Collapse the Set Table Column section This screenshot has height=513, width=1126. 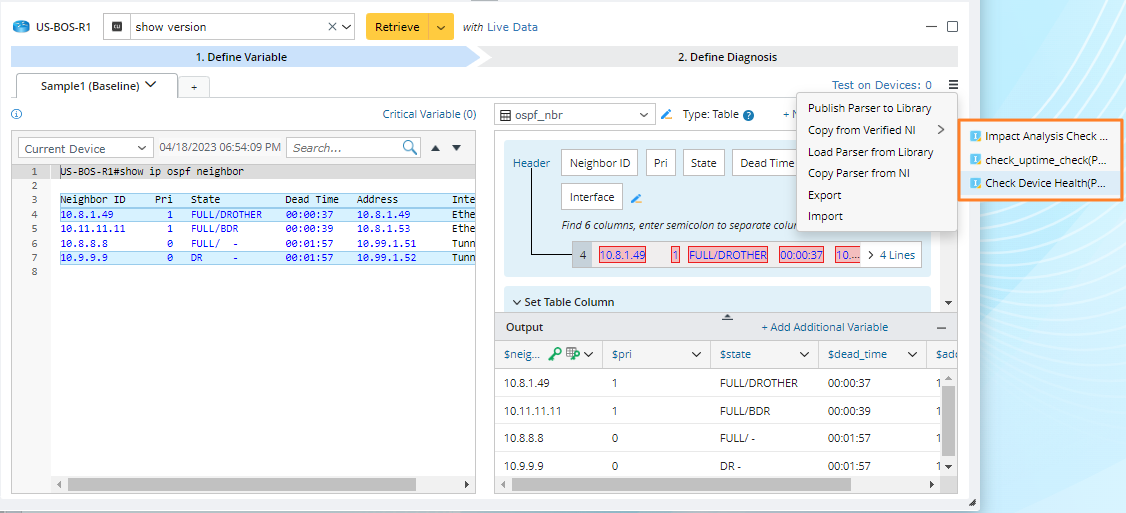(517, 302)
